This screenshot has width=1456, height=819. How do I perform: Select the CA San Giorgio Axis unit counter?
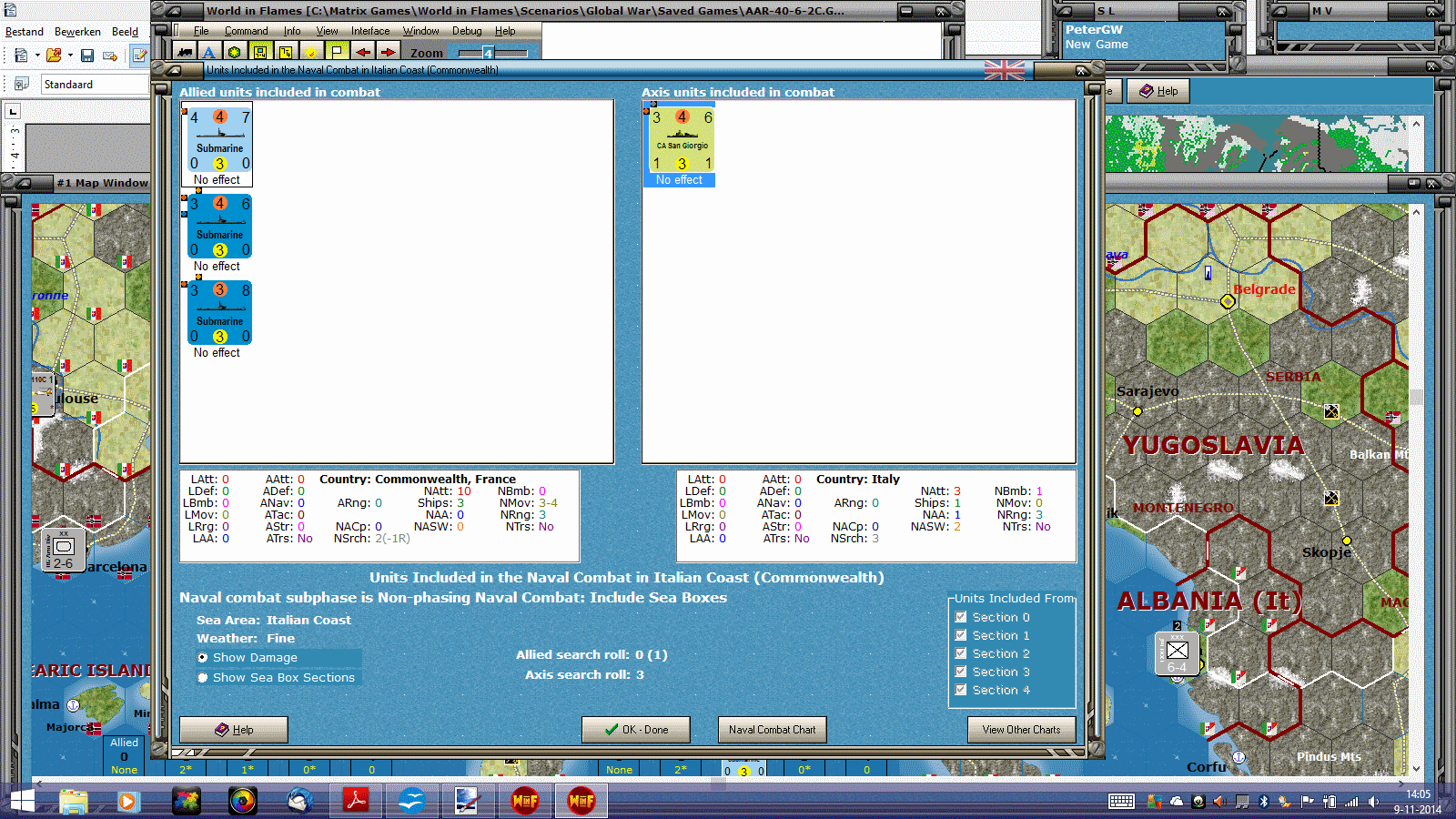[682, 140]
